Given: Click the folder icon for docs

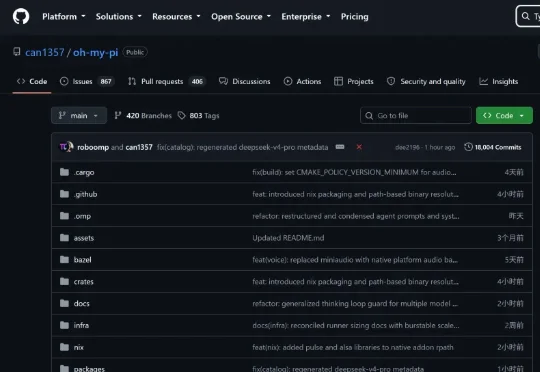Looking at the screenshot, I should point(64,303).
